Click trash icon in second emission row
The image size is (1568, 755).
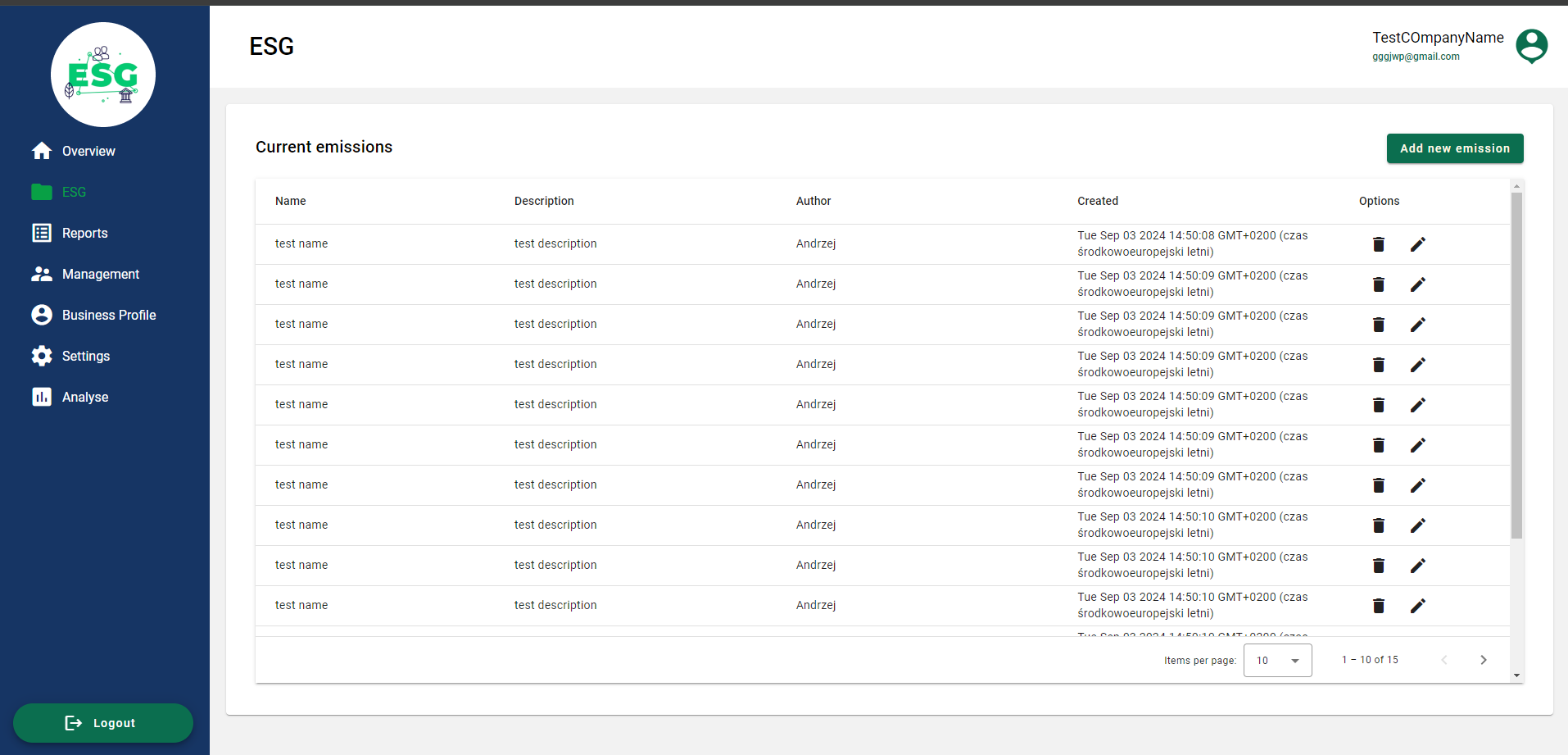click(x=1379, y=284)
